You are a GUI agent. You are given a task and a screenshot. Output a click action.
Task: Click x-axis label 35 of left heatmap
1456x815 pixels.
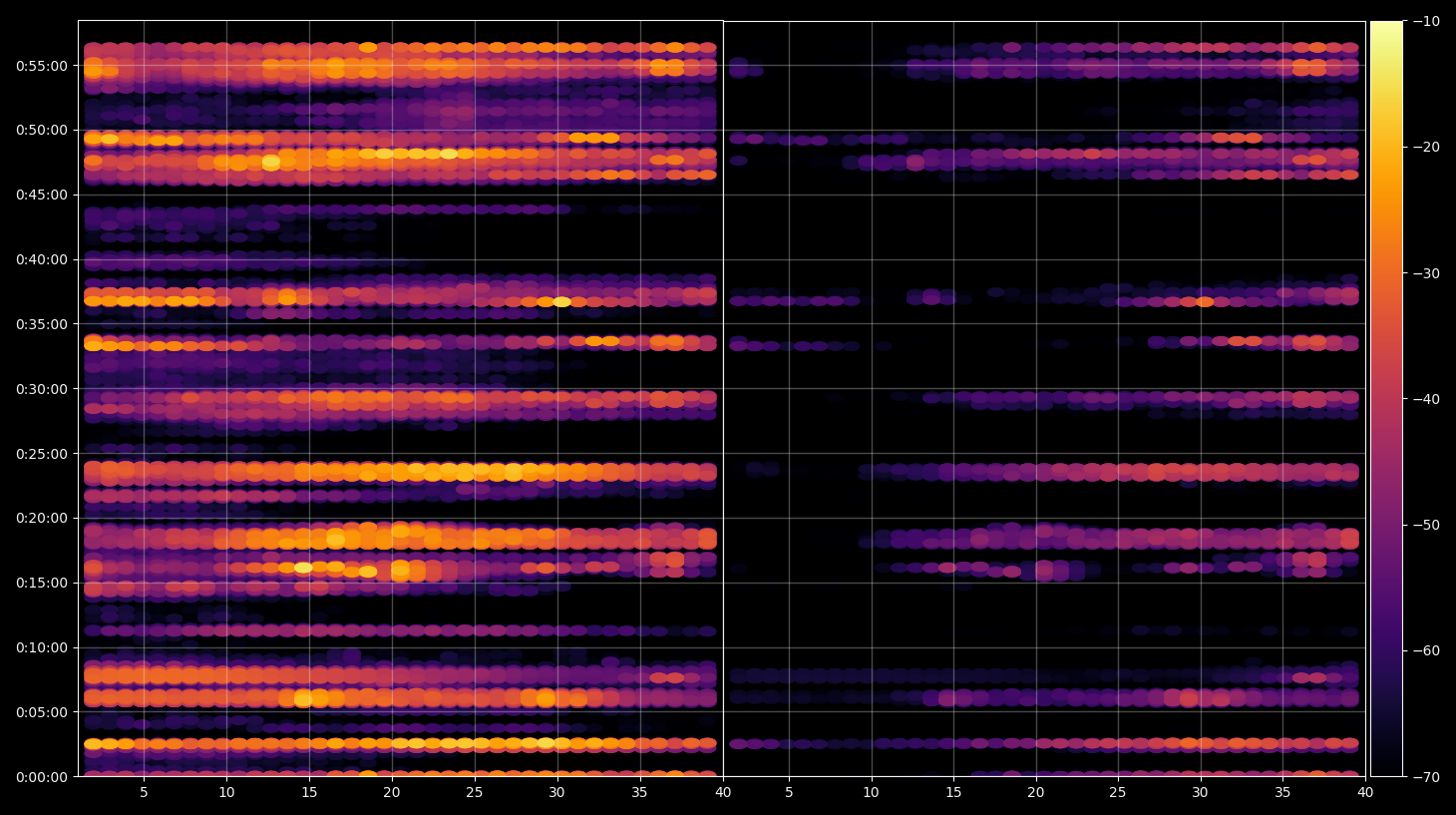point(639,793)
